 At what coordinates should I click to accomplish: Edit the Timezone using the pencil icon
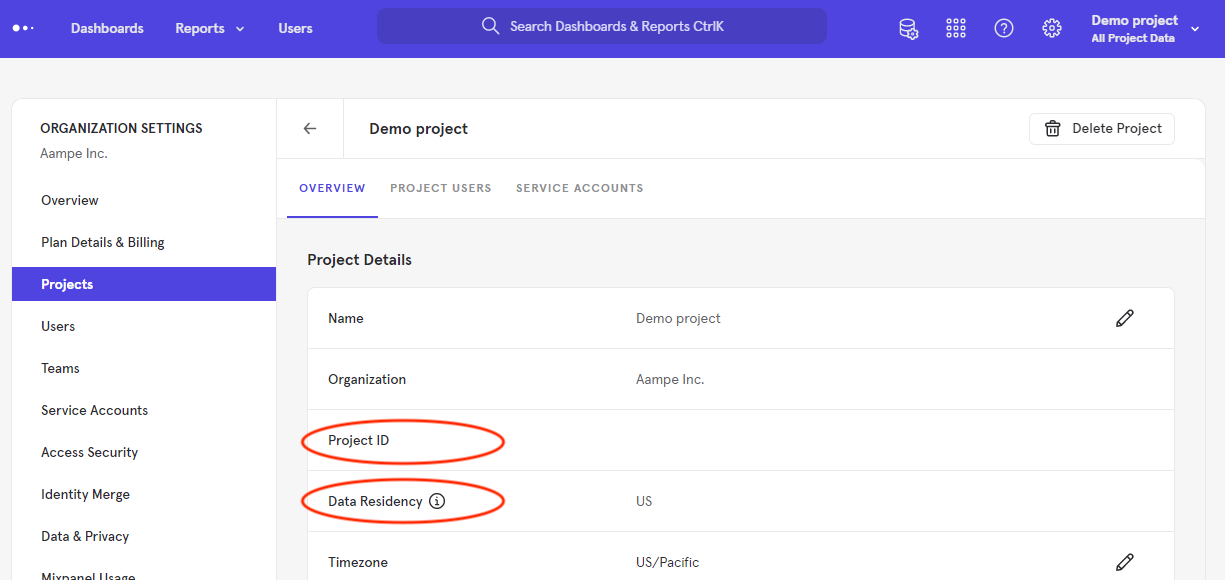[x=1124, y=562]
